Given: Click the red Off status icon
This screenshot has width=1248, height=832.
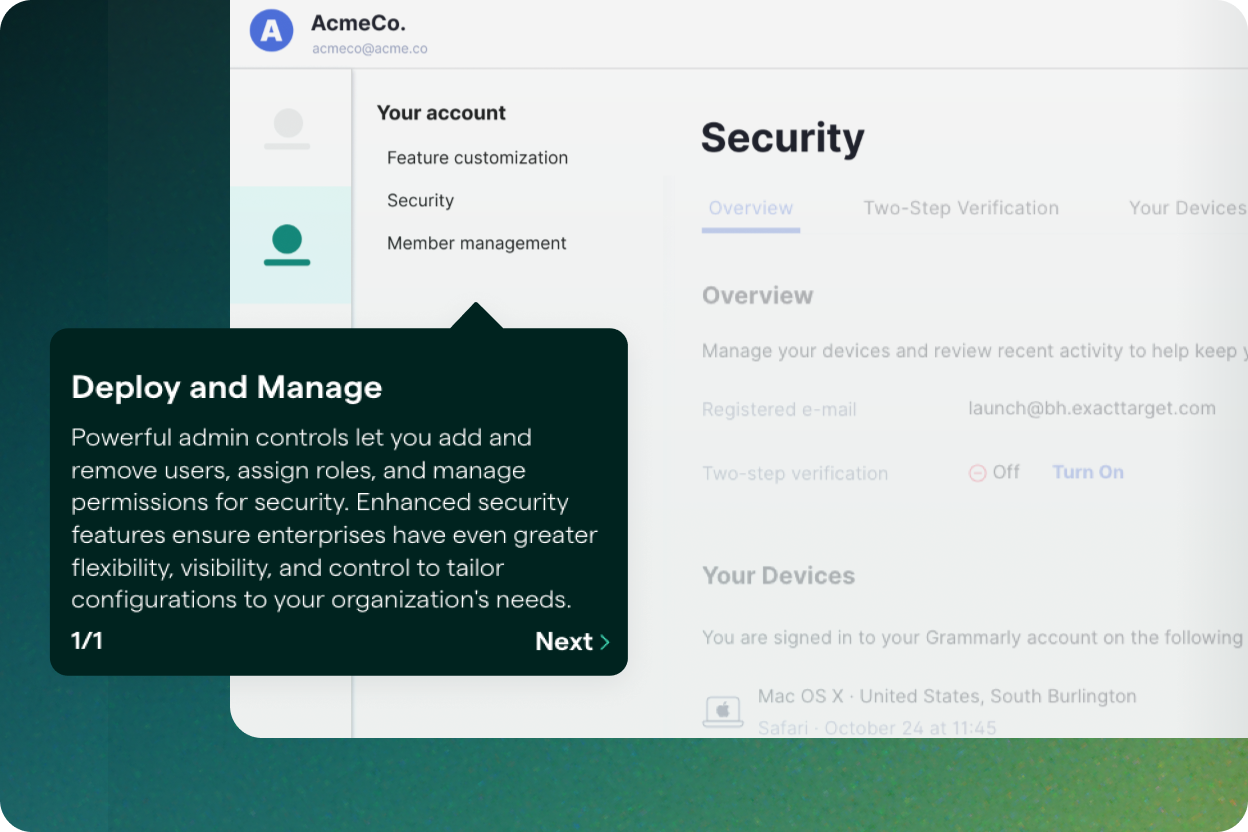Looking at the screenshot, I should 978,473.
